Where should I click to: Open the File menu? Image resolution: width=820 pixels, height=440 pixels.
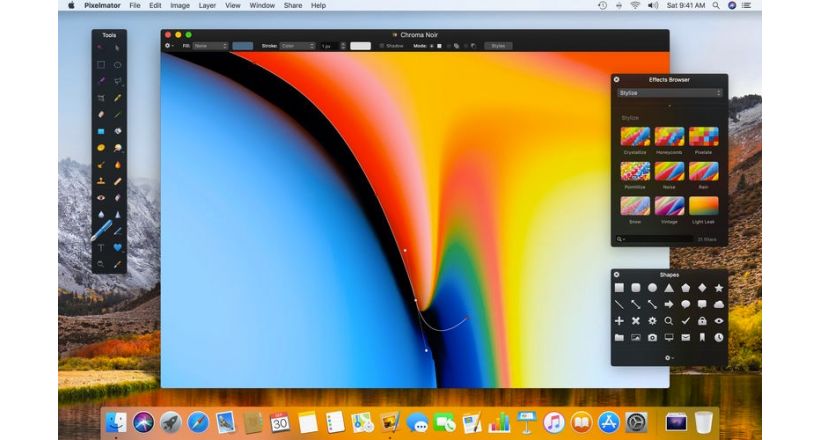point(135,5)
